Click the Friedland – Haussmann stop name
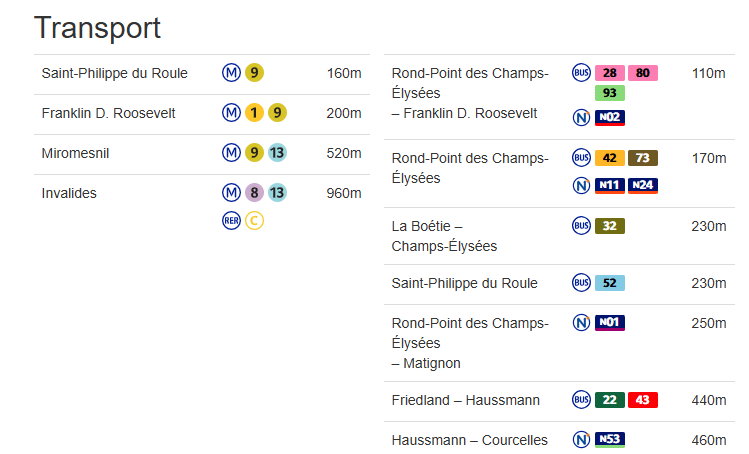Screen dimensions: 749x454 pos(465,400)
